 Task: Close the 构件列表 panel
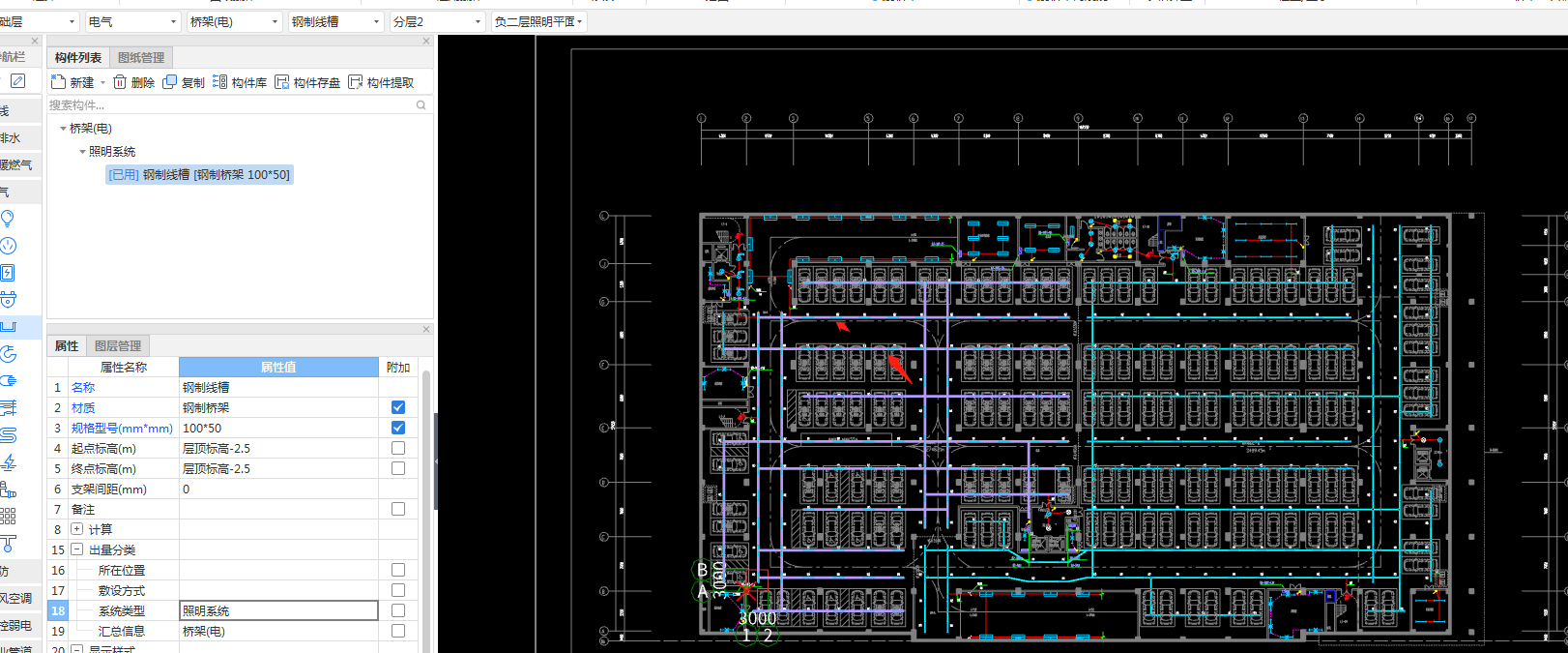426,41
